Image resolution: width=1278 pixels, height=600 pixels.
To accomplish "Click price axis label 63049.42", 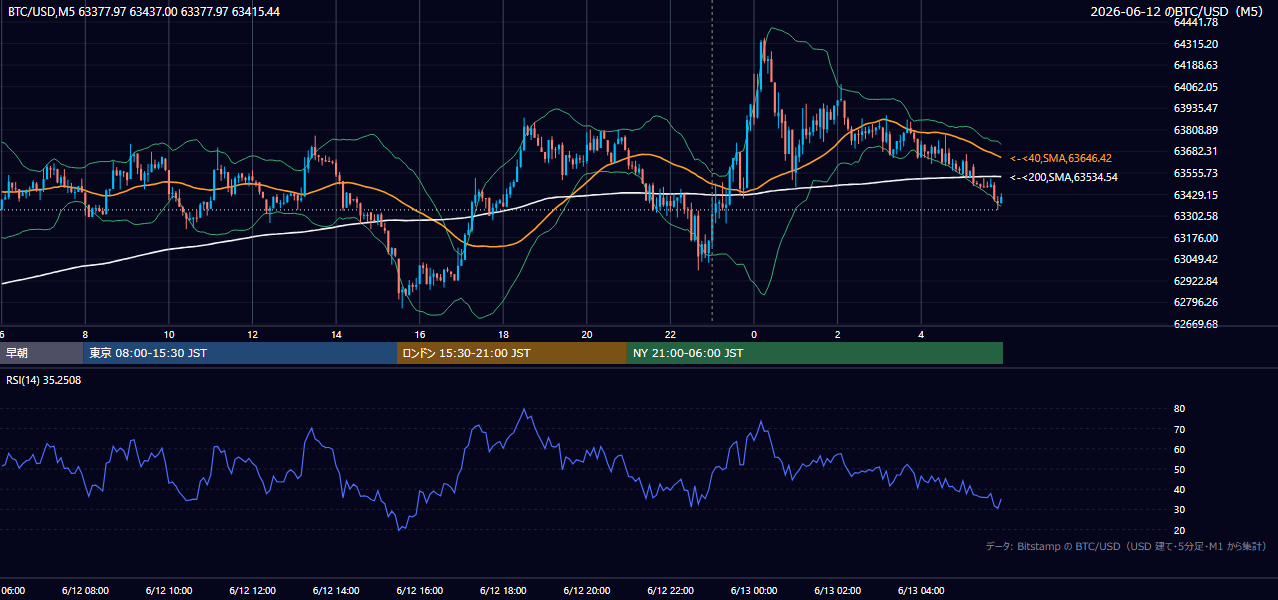I will coord(1195,259).
